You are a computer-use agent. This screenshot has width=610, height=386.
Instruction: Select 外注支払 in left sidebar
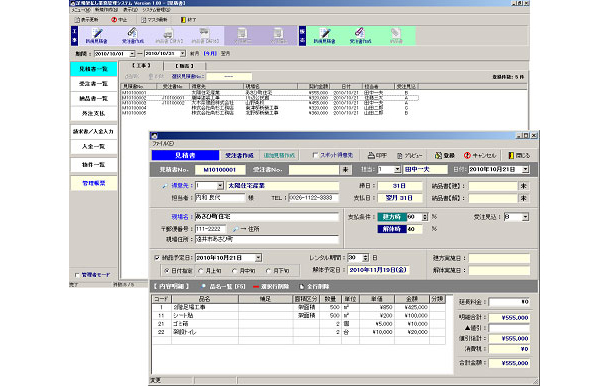click(x=93, y=113)
